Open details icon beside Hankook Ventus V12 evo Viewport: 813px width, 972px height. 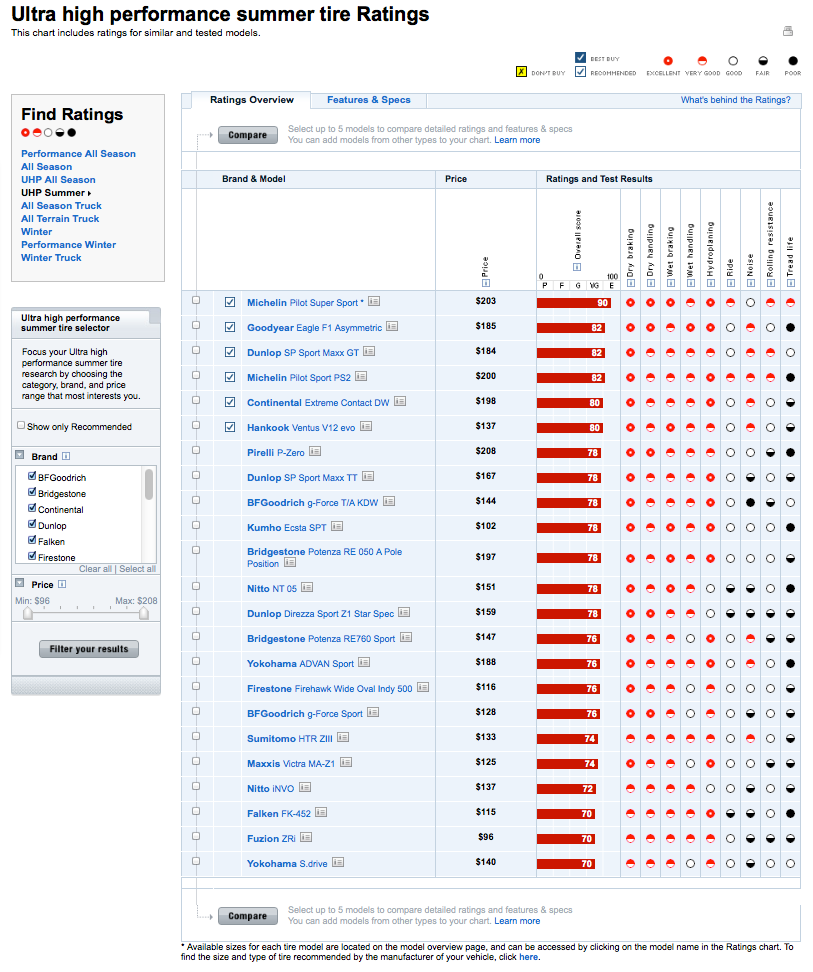coord(366,426)
